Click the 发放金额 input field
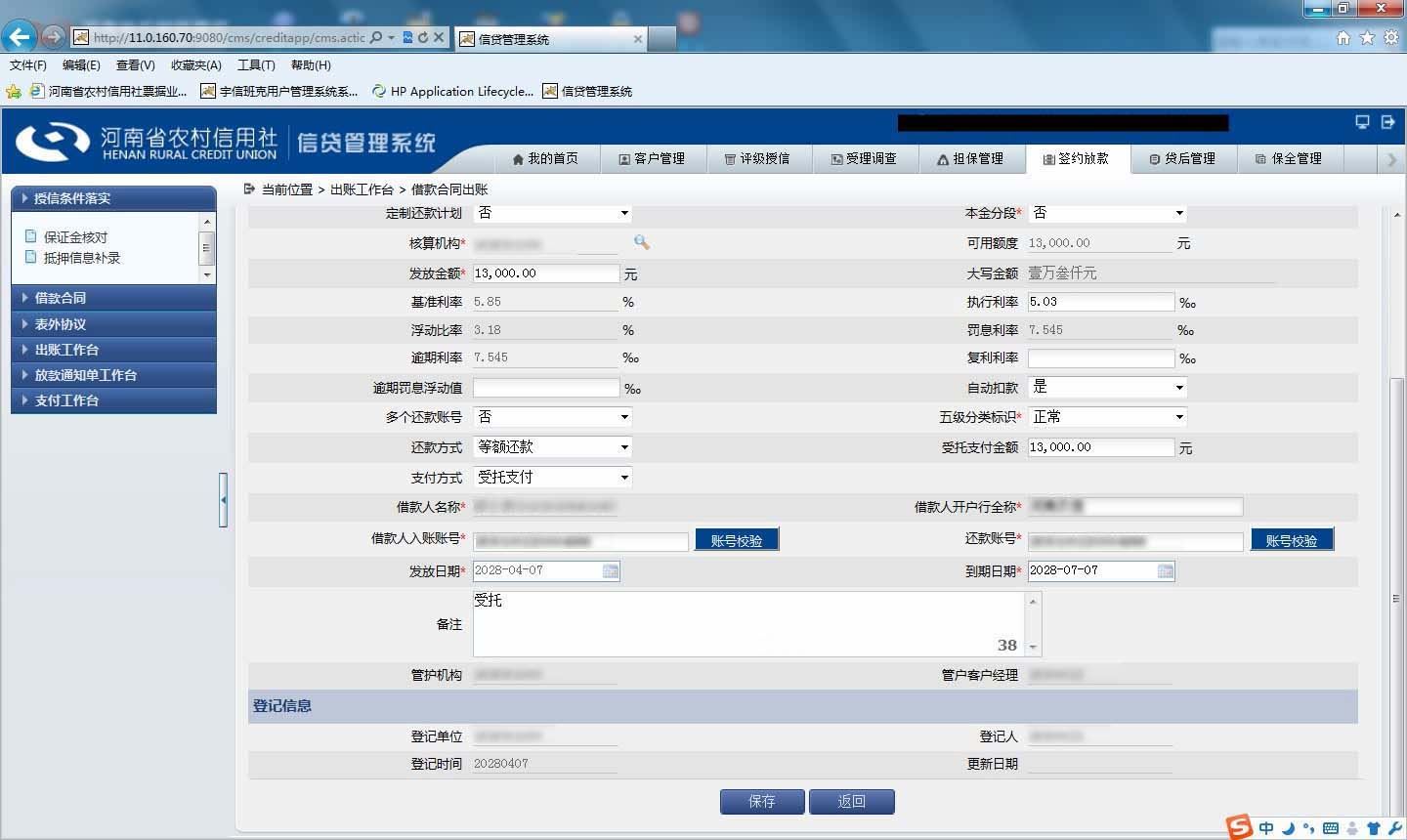1407x840 pixels. (546, 273)
